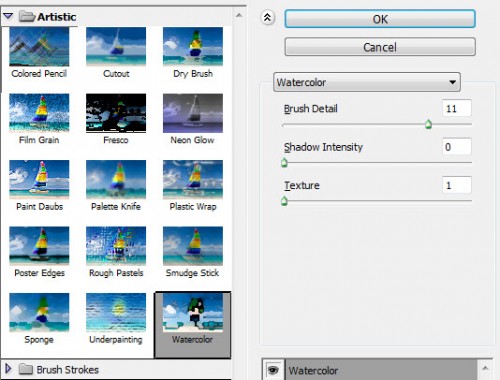Click the Texture slider handle
500x380 pixels.
tap(284, 201)
